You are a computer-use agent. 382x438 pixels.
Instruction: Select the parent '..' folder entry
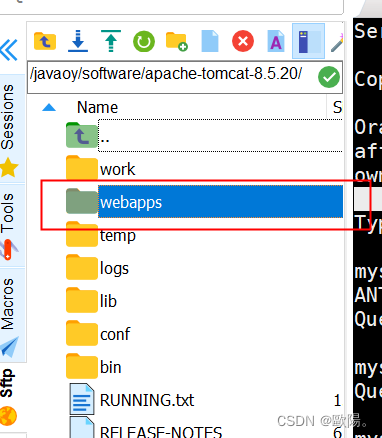coord(204,136)
